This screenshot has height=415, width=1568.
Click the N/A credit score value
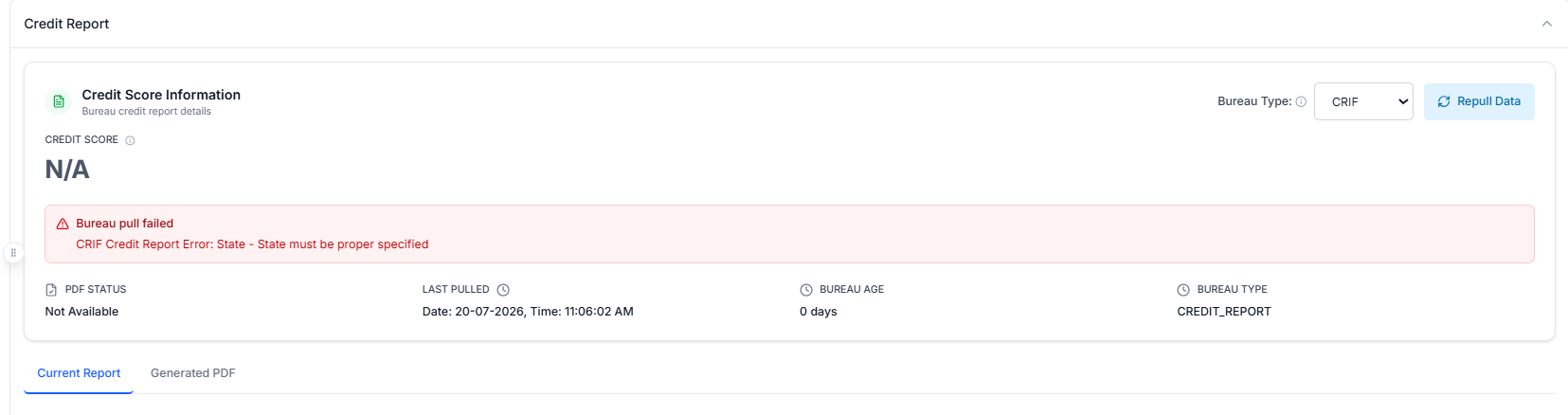[x=67, y=170]
